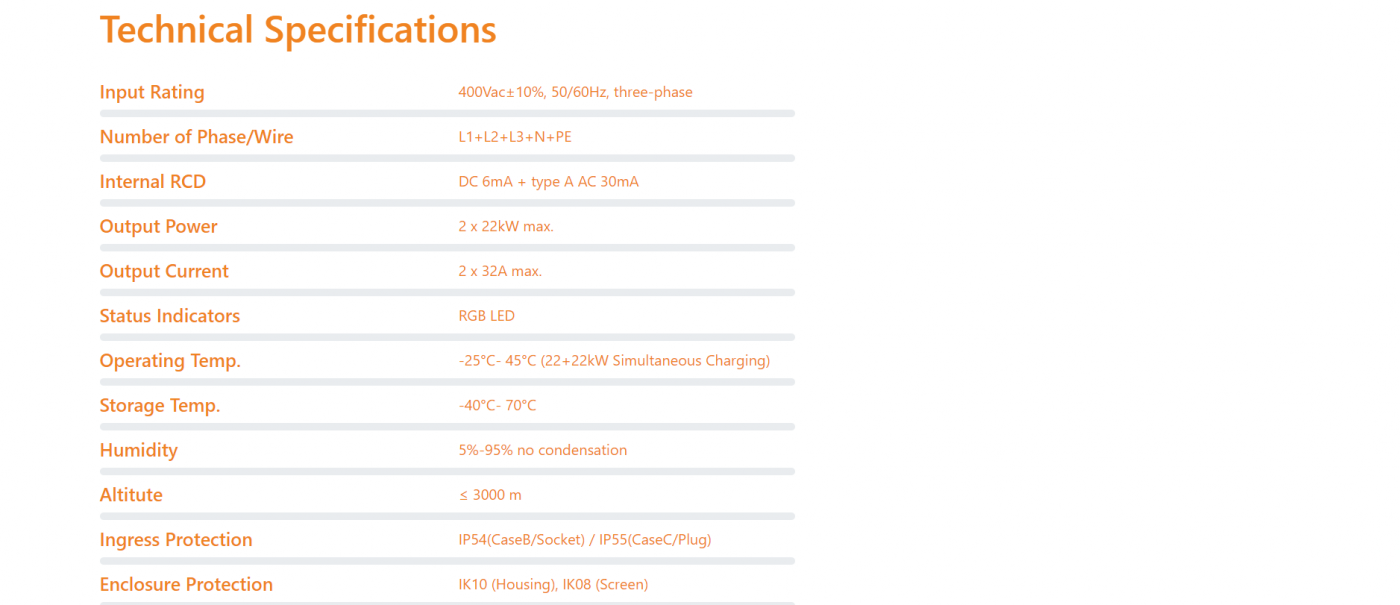Click the DC 6mA type A value
Viewport: 1400px width, 605px height.
[548, 182]
